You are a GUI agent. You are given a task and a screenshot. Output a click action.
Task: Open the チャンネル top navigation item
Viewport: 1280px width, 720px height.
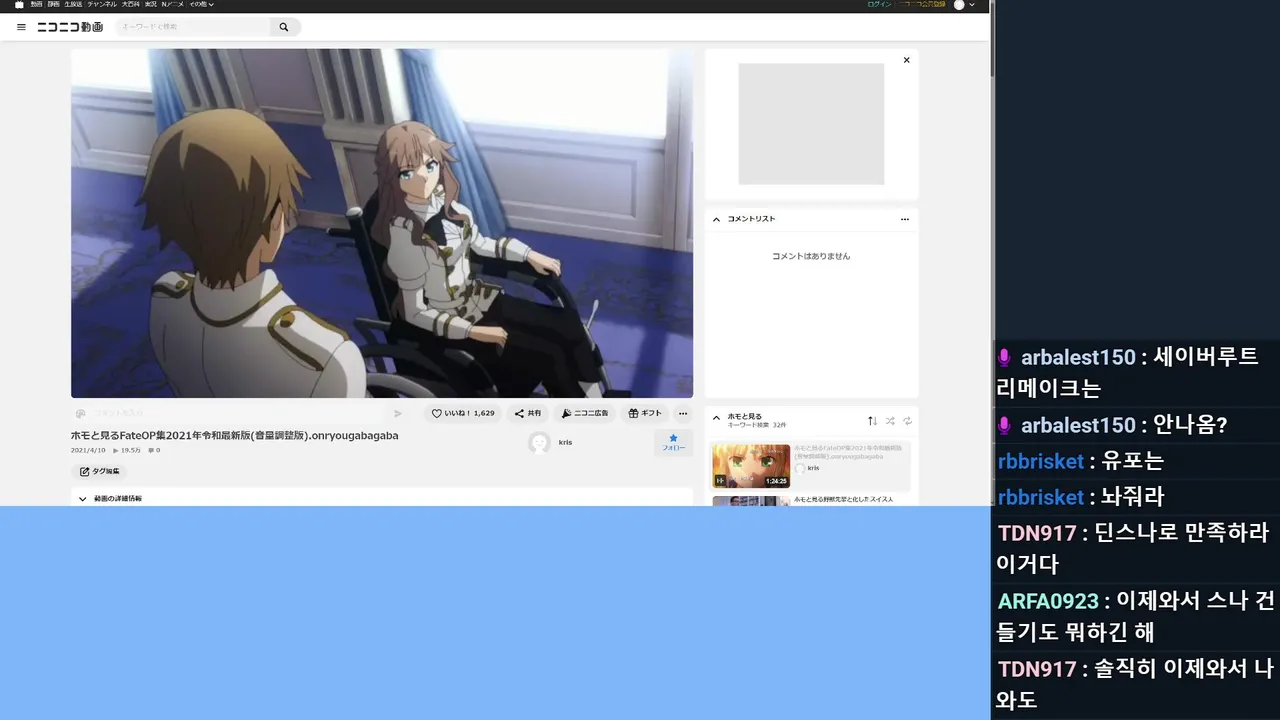coord(102,5)
